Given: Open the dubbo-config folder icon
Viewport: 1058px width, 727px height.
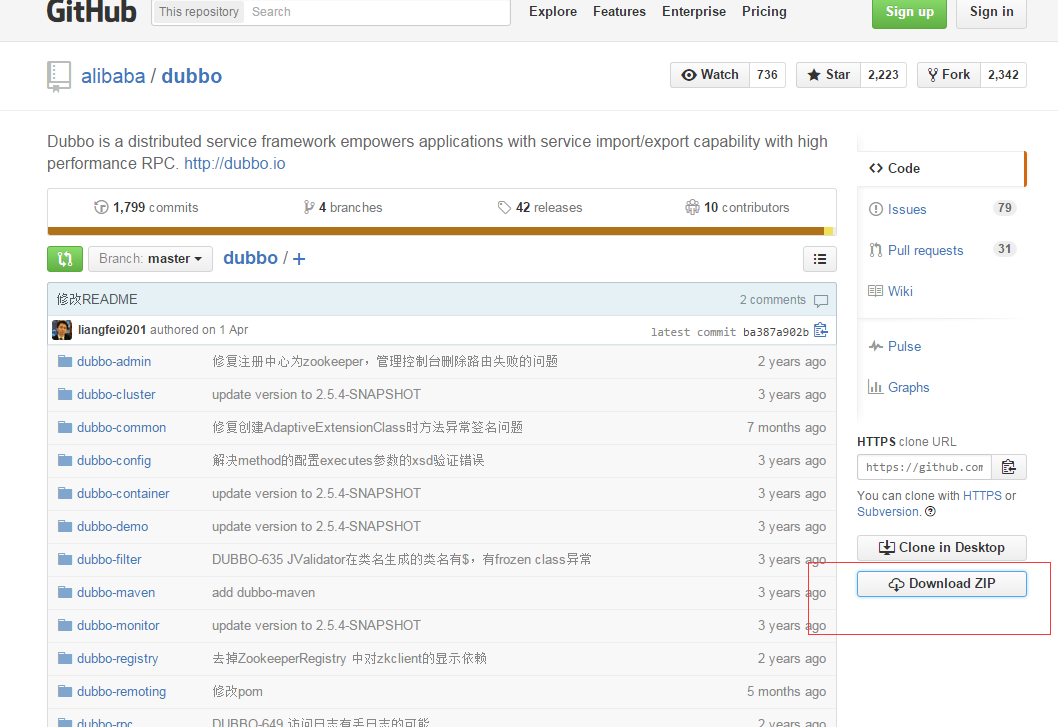Looking at the screenshot, I should [65, 460].
